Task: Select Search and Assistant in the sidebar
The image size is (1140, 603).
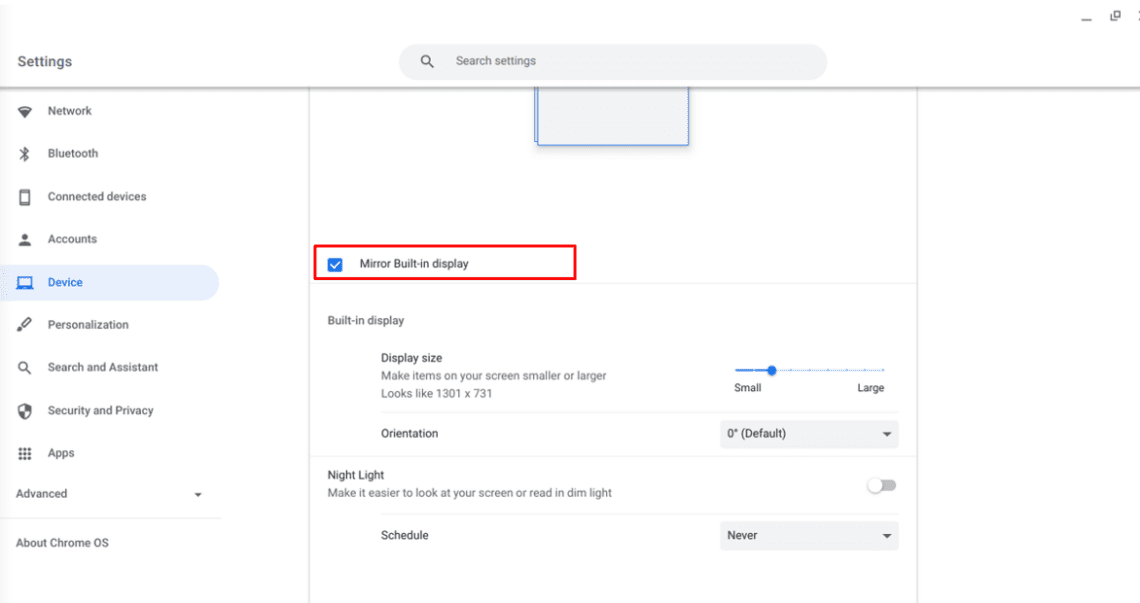Action: coord(102,367)
